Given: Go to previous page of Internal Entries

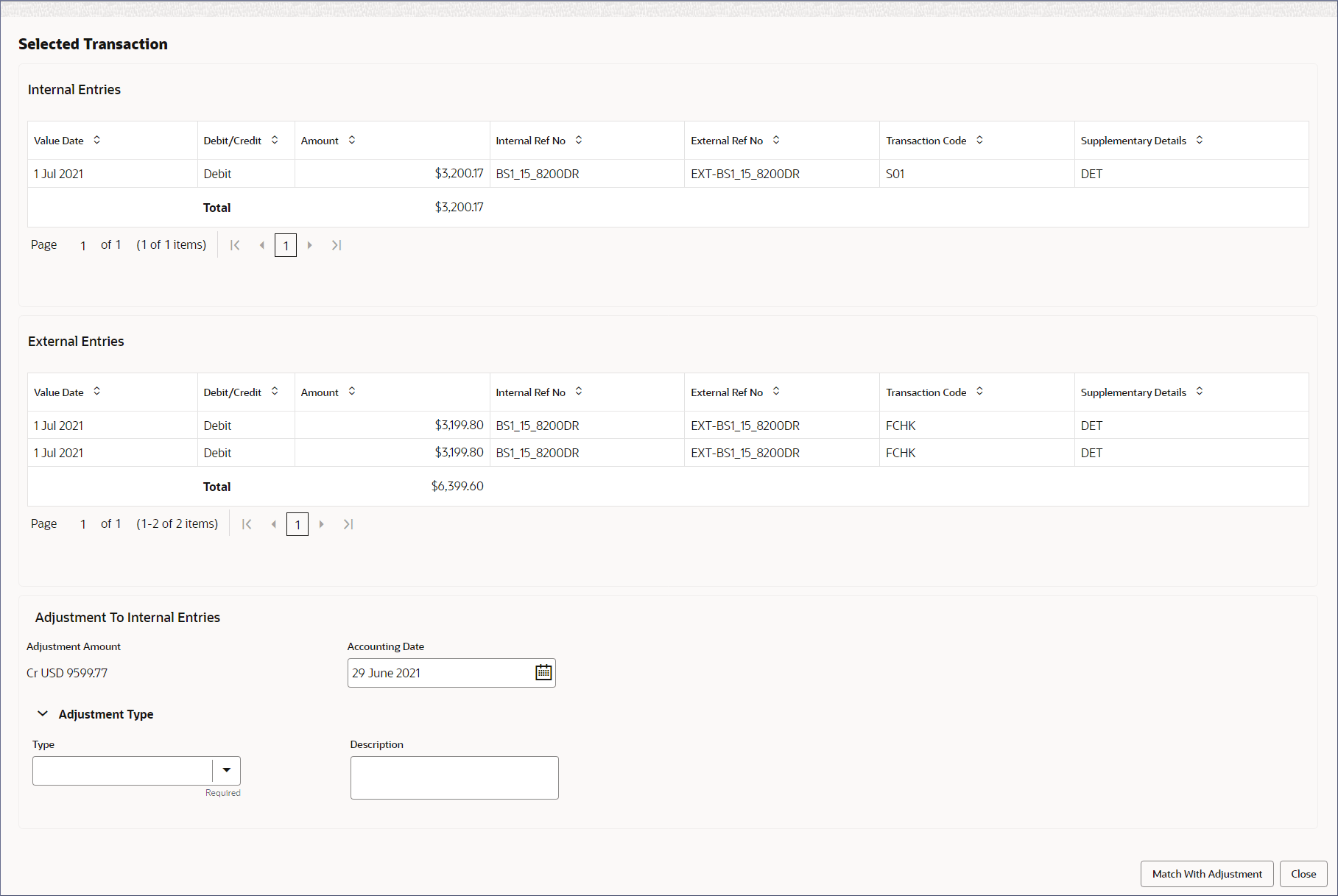Looking at the screenshot, I should tap(262, 245).
